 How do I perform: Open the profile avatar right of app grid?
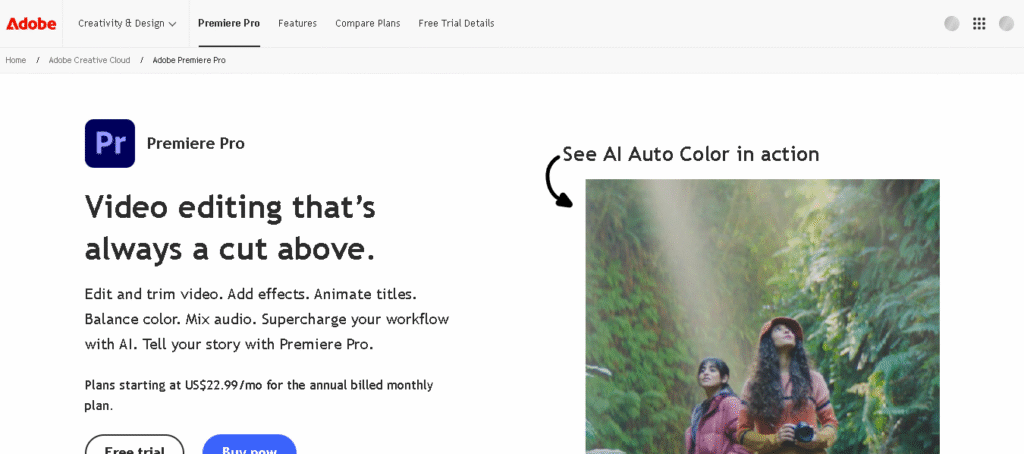click(1006, 24)
